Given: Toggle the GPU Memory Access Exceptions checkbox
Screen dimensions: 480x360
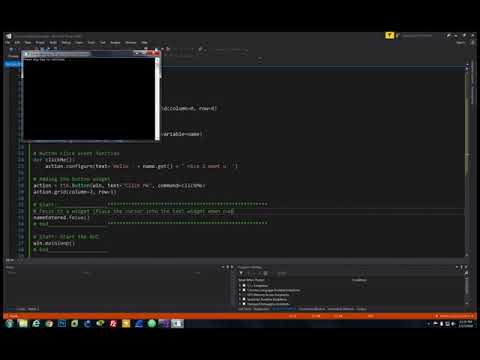Looking at the screenshot, I should pyautogui.click(x=244, y=295).
